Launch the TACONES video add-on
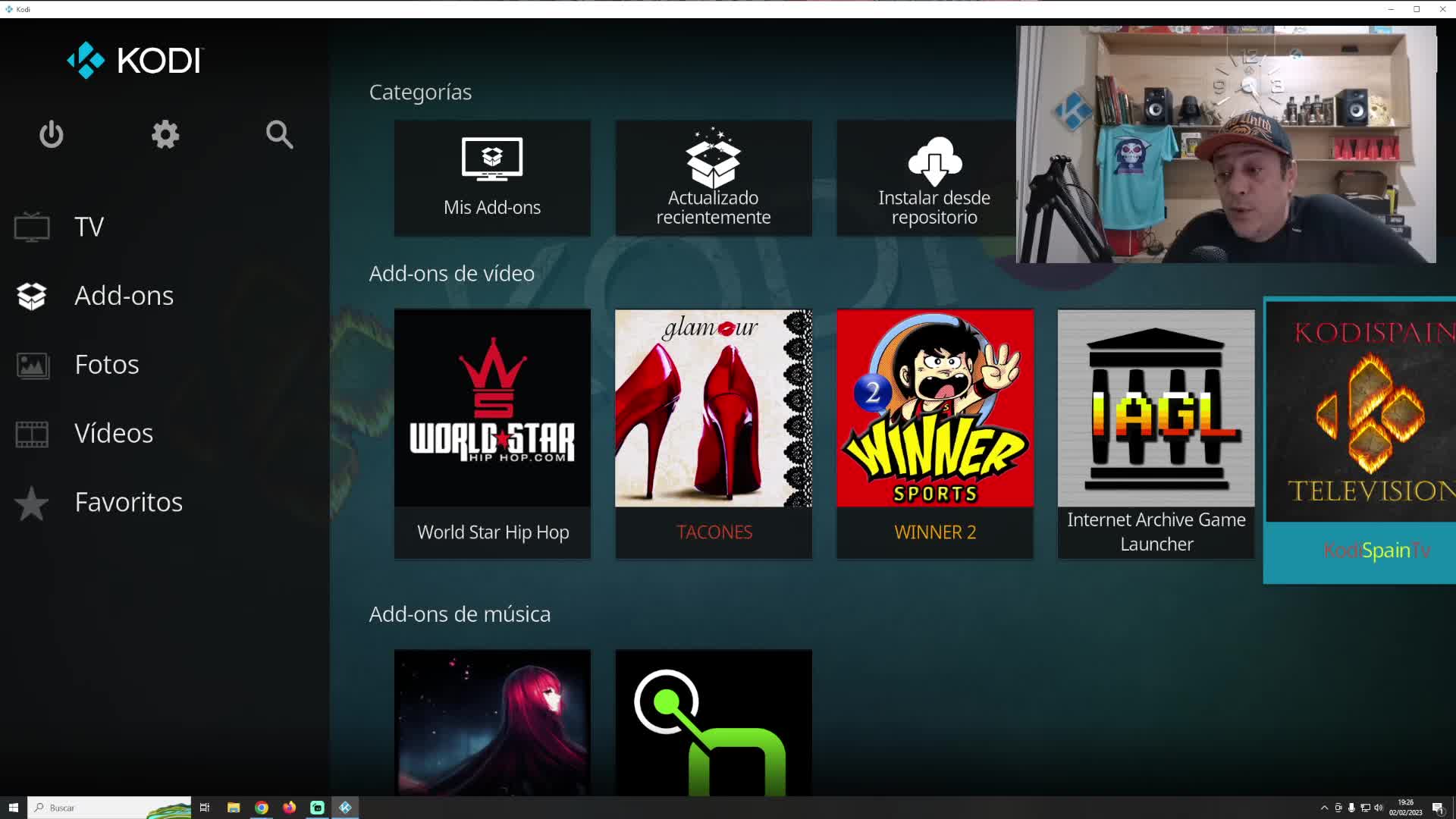 714,434
